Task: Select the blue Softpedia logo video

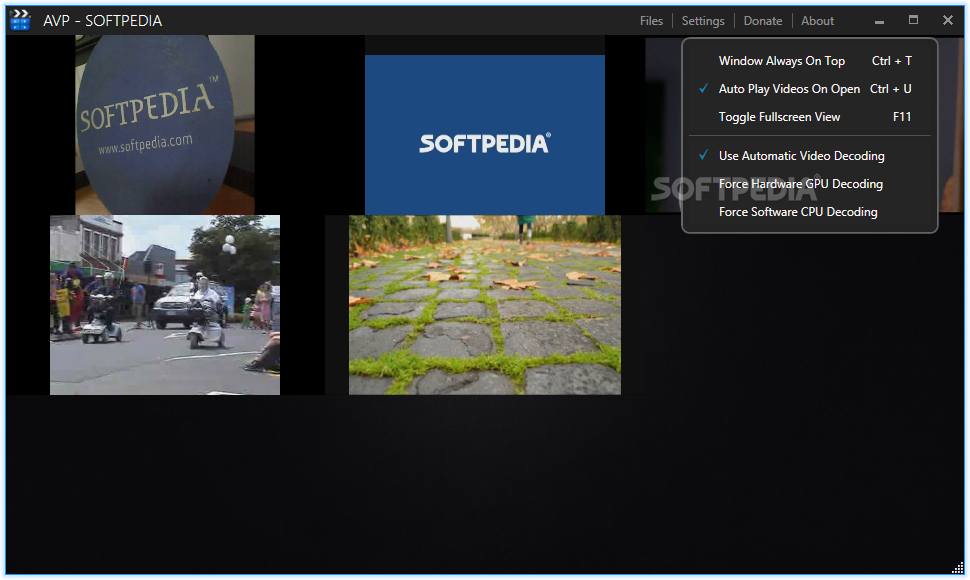Action: (x=484, y=135)
